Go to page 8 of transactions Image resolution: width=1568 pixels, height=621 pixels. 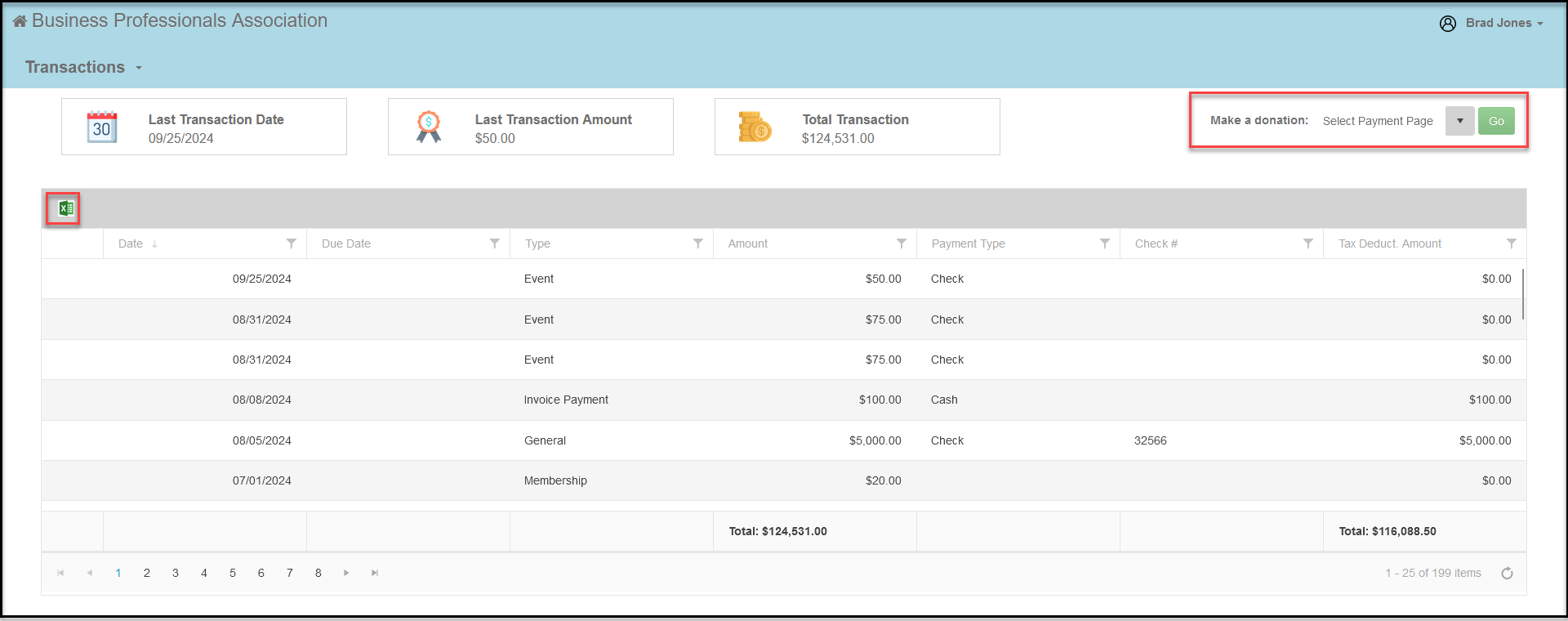tap(318, 573)
